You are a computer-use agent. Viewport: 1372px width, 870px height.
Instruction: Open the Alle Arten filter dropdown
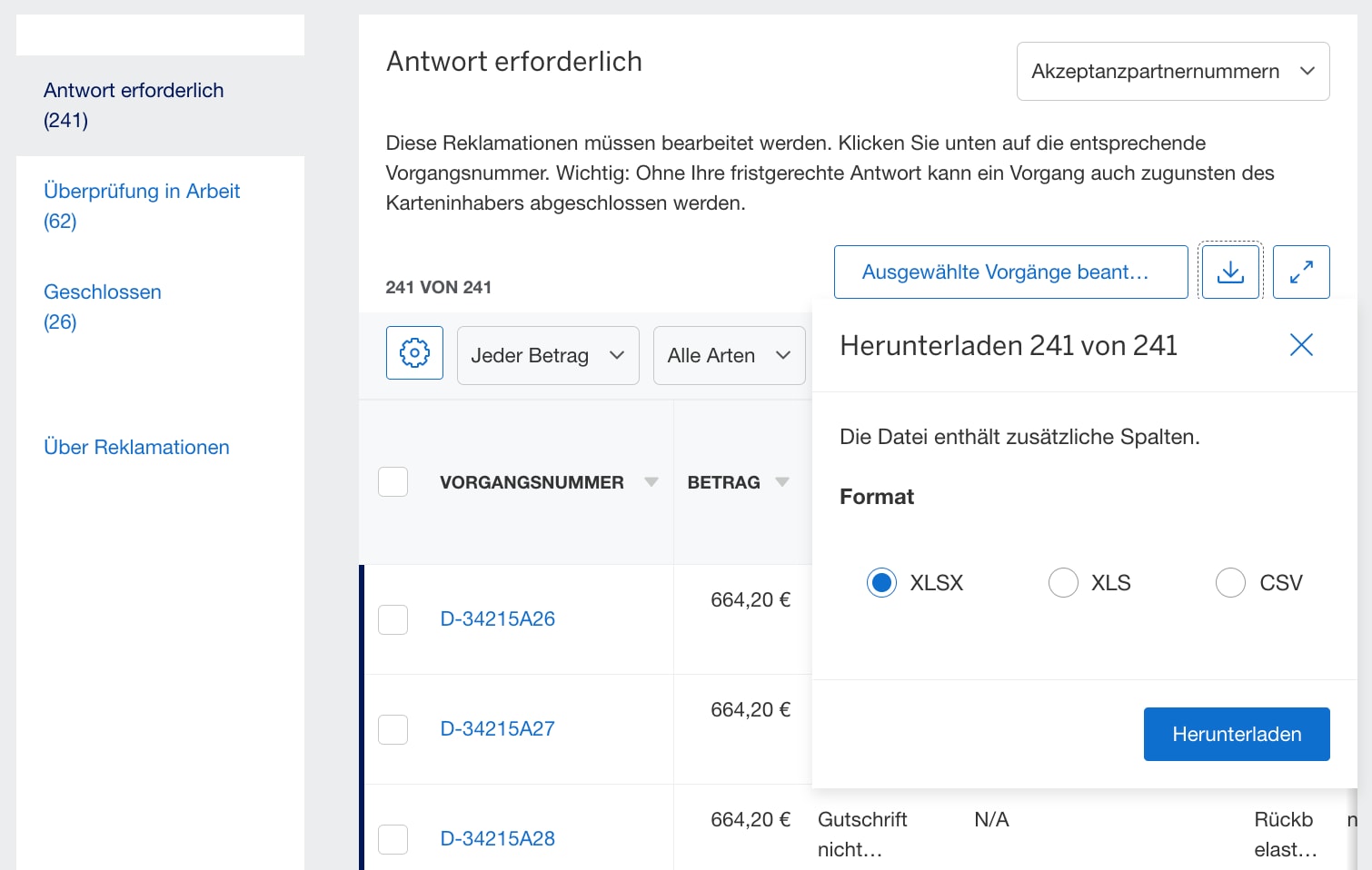pos(729,355)
